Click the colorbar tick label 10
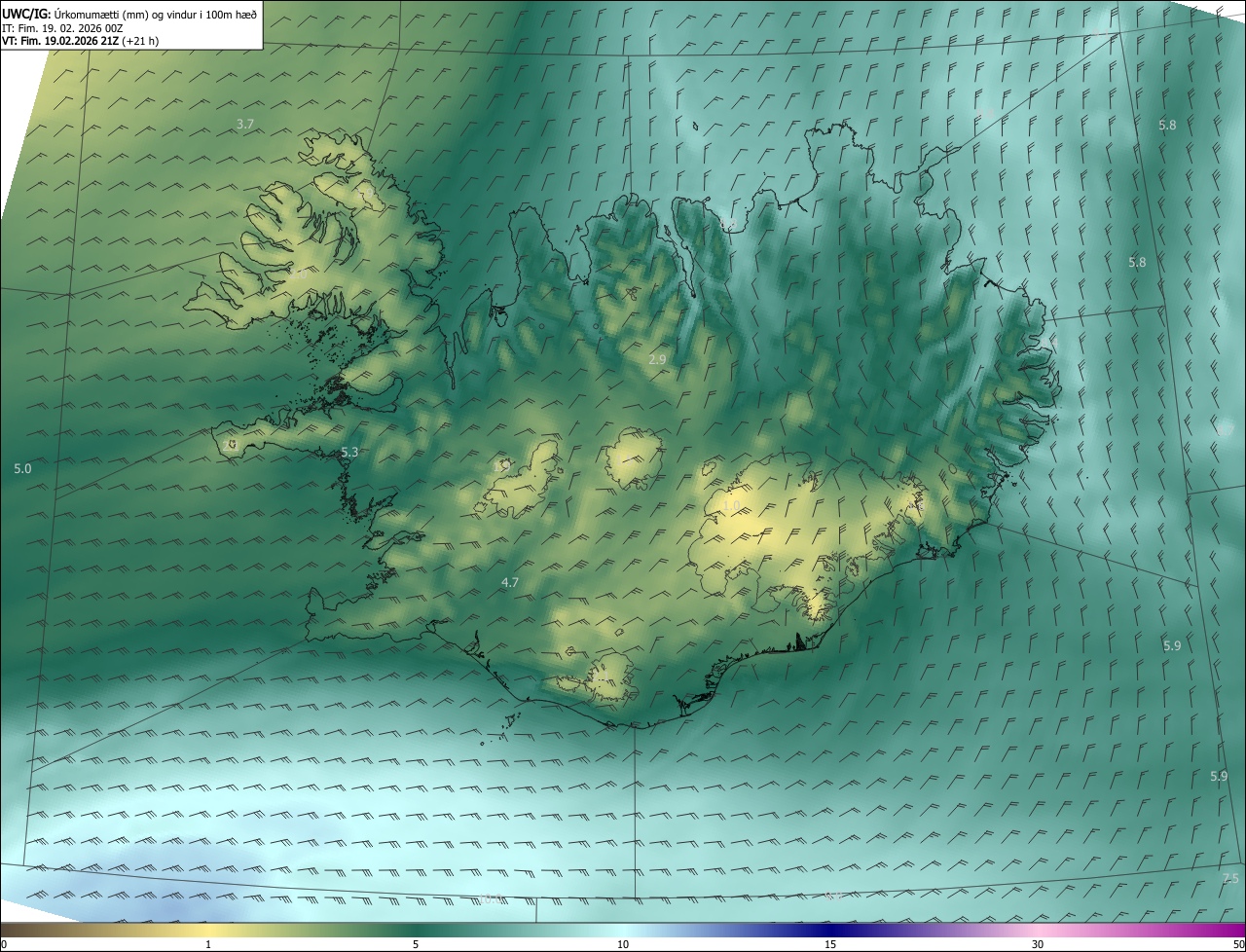Screen dimensions: 1246x952 pyautogui.click(x=623, y=944)
